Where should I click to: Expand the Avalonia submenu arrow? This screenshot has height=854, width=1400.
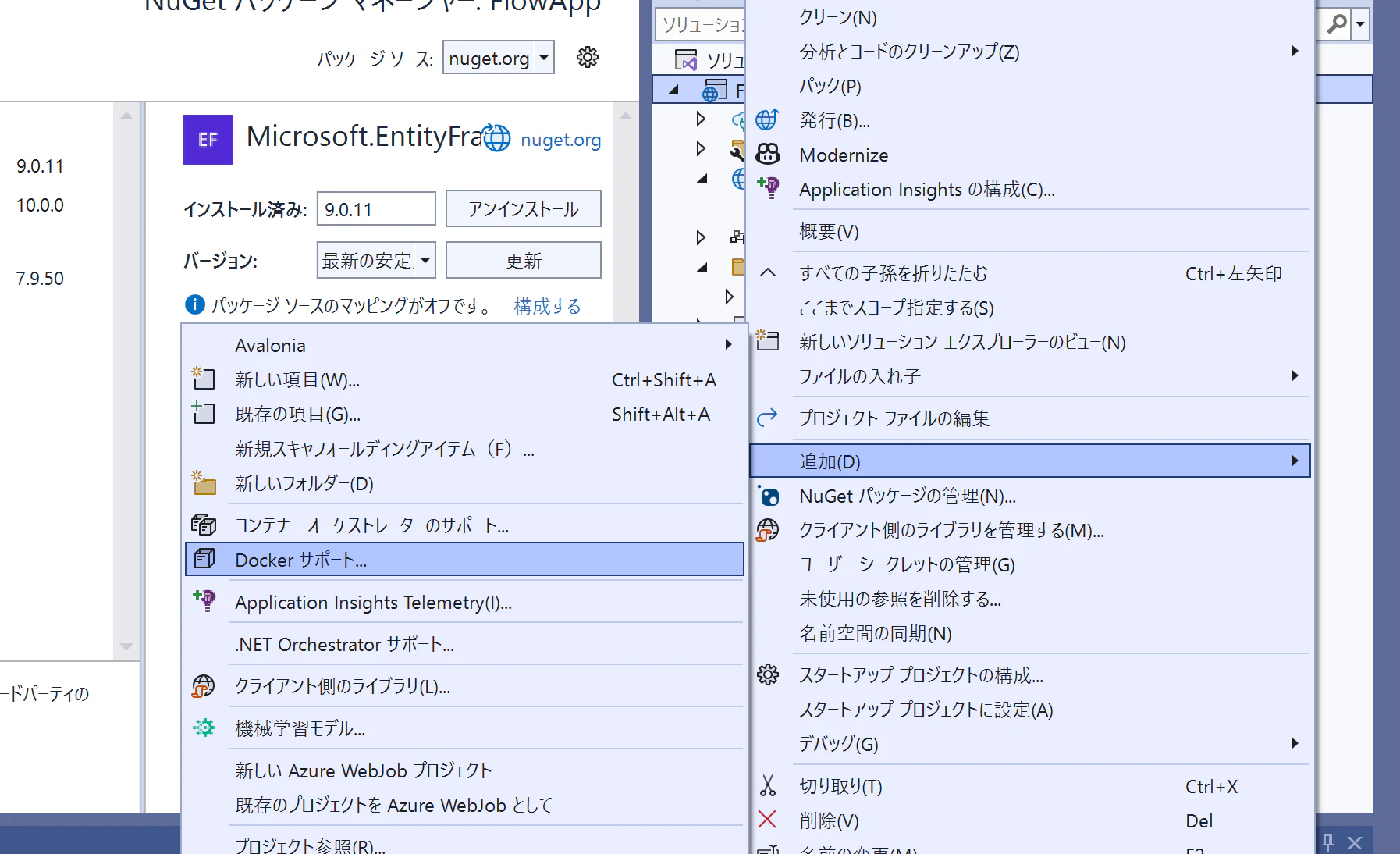click(x=728, y=344)
